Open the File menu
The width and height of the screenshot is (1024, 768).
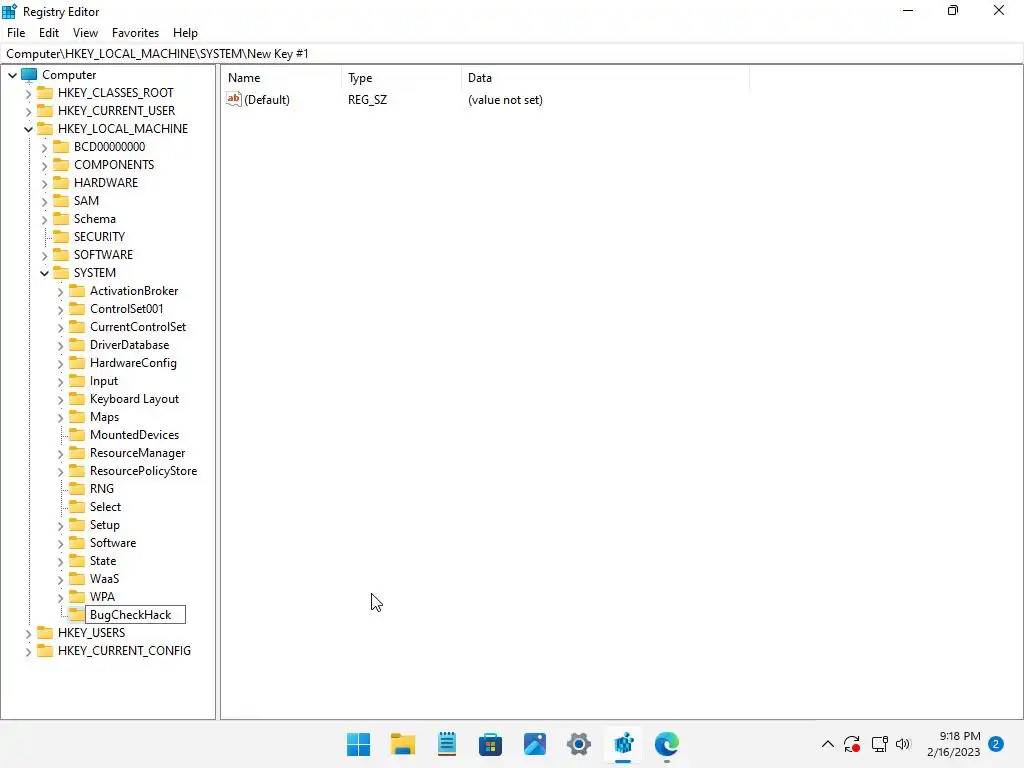pos(16,33)
